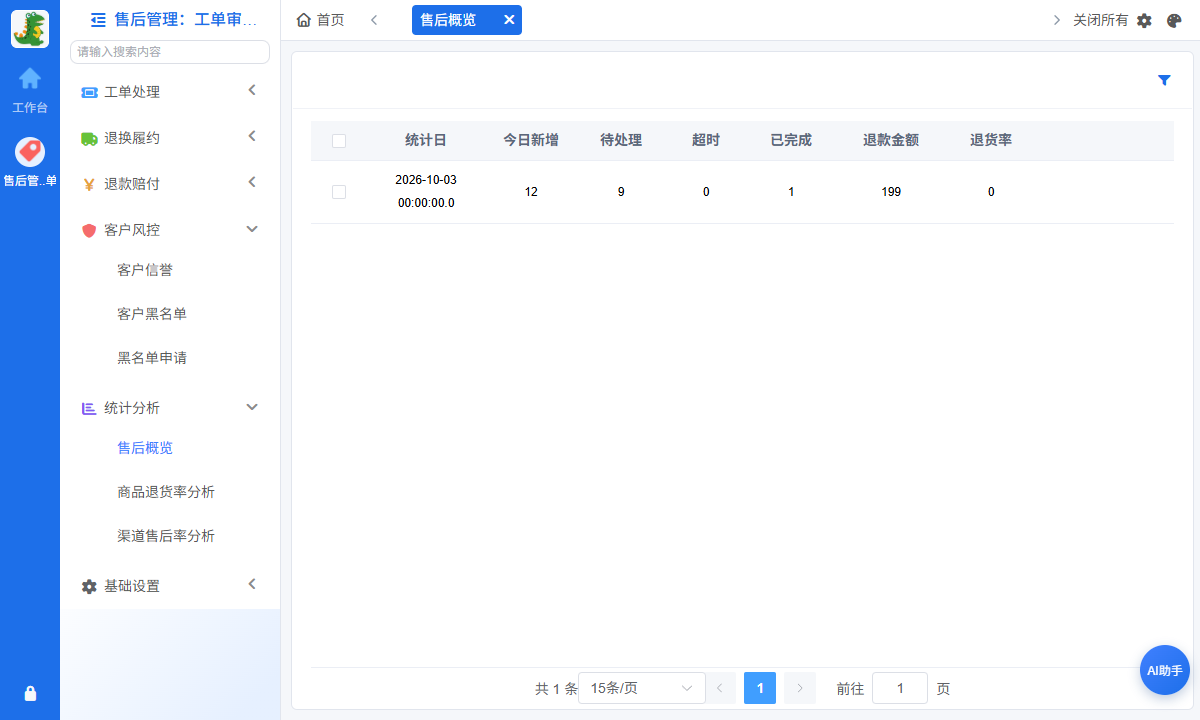
Task: Expand the 退款赔付 menu chevron
Action: tap(252, 182)
